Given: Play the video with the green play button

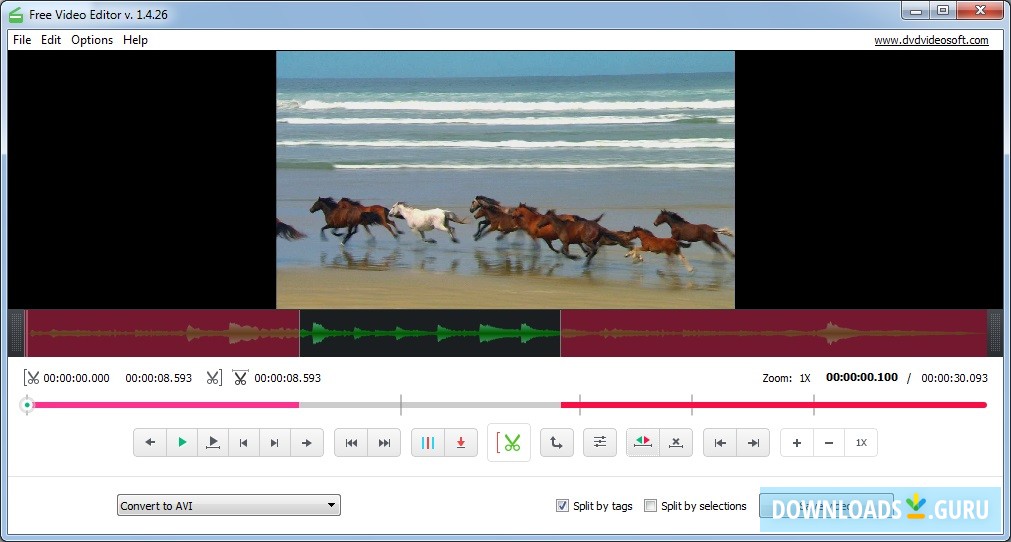Looking at the screenshot, I should click(x=182, y=443).
